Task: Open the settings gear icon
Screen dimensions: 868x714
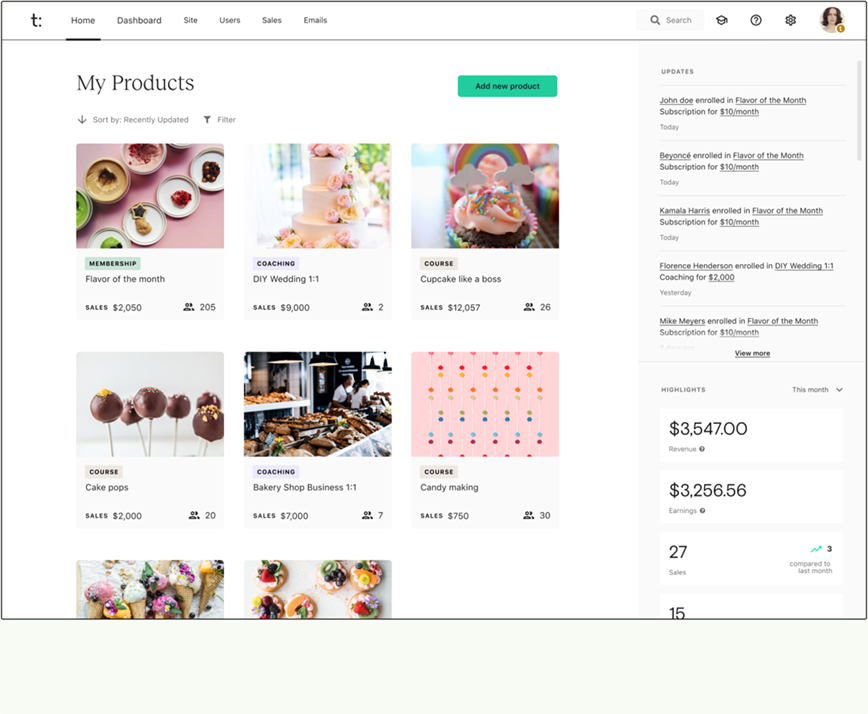Action: pos(790,20)
